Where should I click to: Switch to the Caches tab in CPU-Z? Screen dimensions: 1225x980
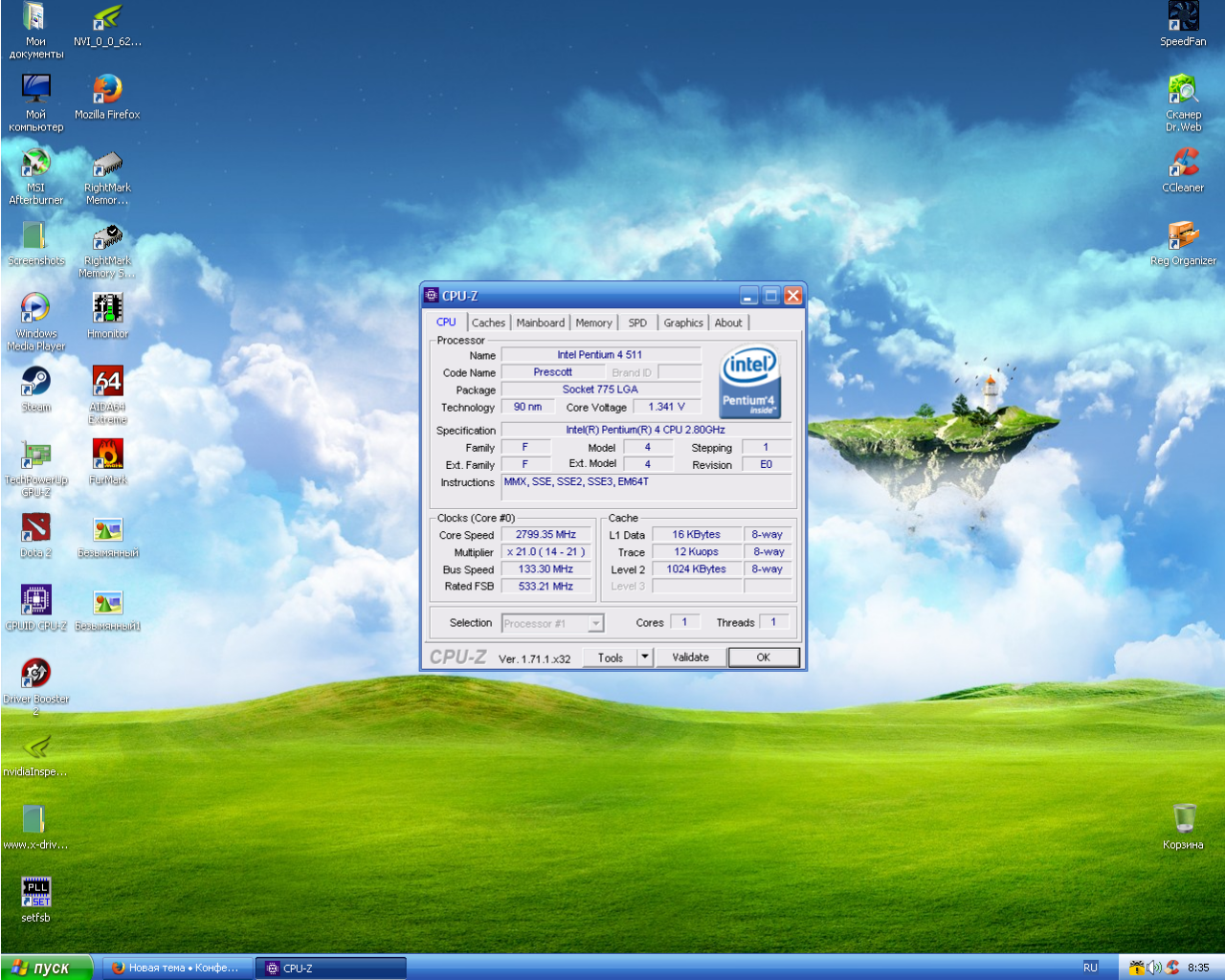coord(488,323)
